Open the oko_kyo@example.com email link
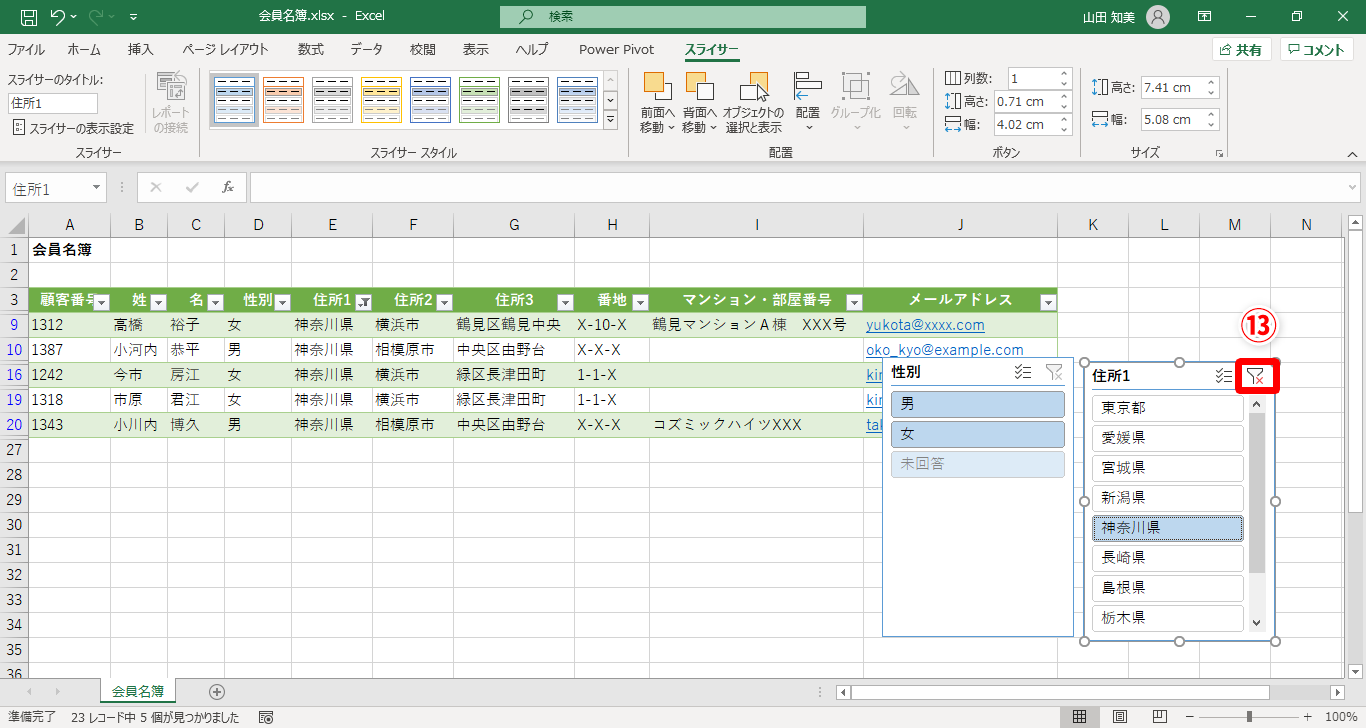Image resolution: width=1366 pixels, height=728 pixels. coord(945,350)
